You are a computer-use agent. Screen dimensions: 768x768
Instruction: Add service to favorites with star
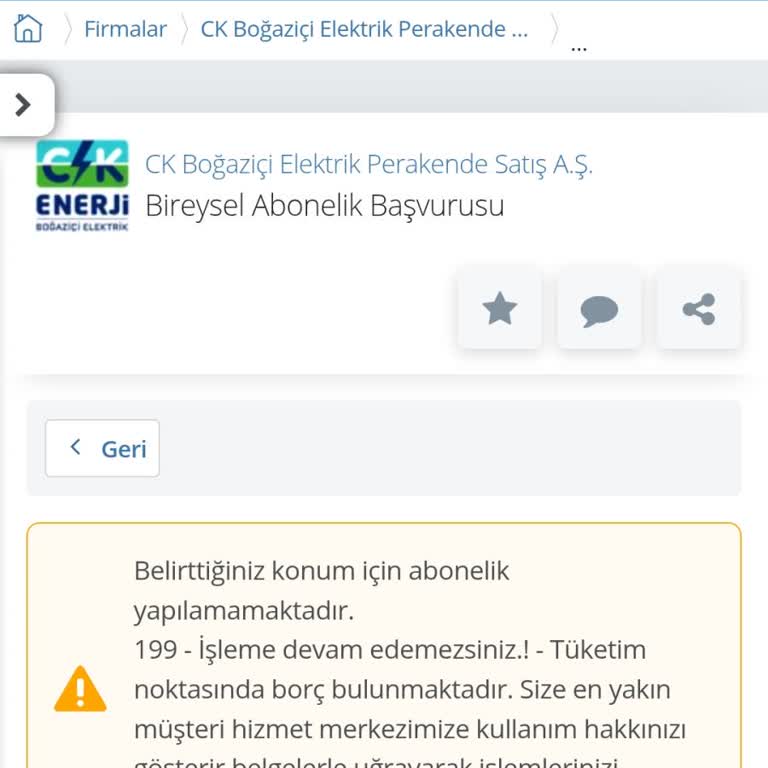coord(500,309)
